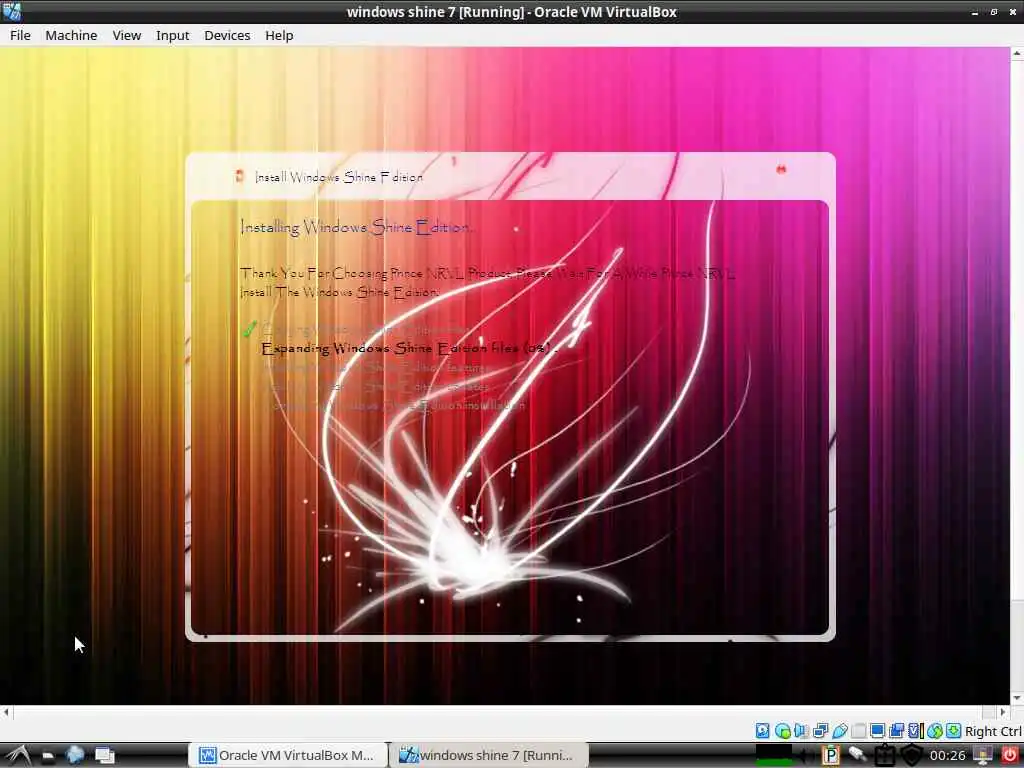Click the virtualization features status icon

pyautogui.click(x=916, y=731)
